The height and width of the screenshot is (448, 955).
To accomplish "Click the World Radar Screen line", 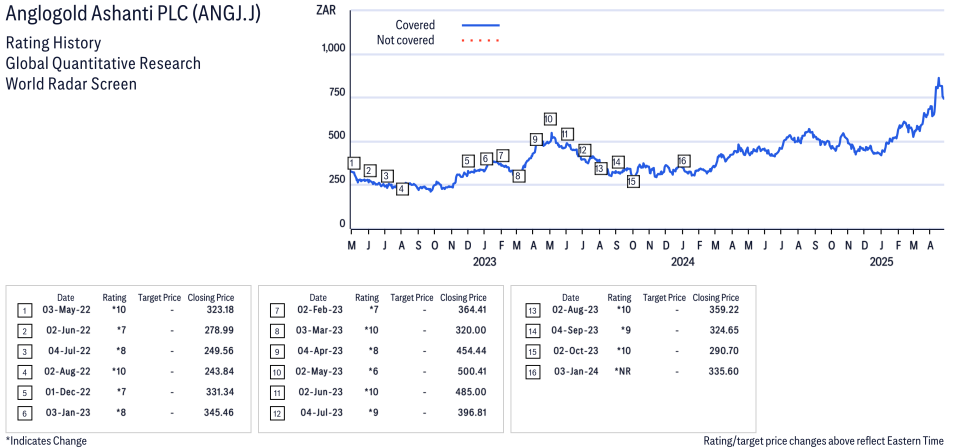I will 71,83.
